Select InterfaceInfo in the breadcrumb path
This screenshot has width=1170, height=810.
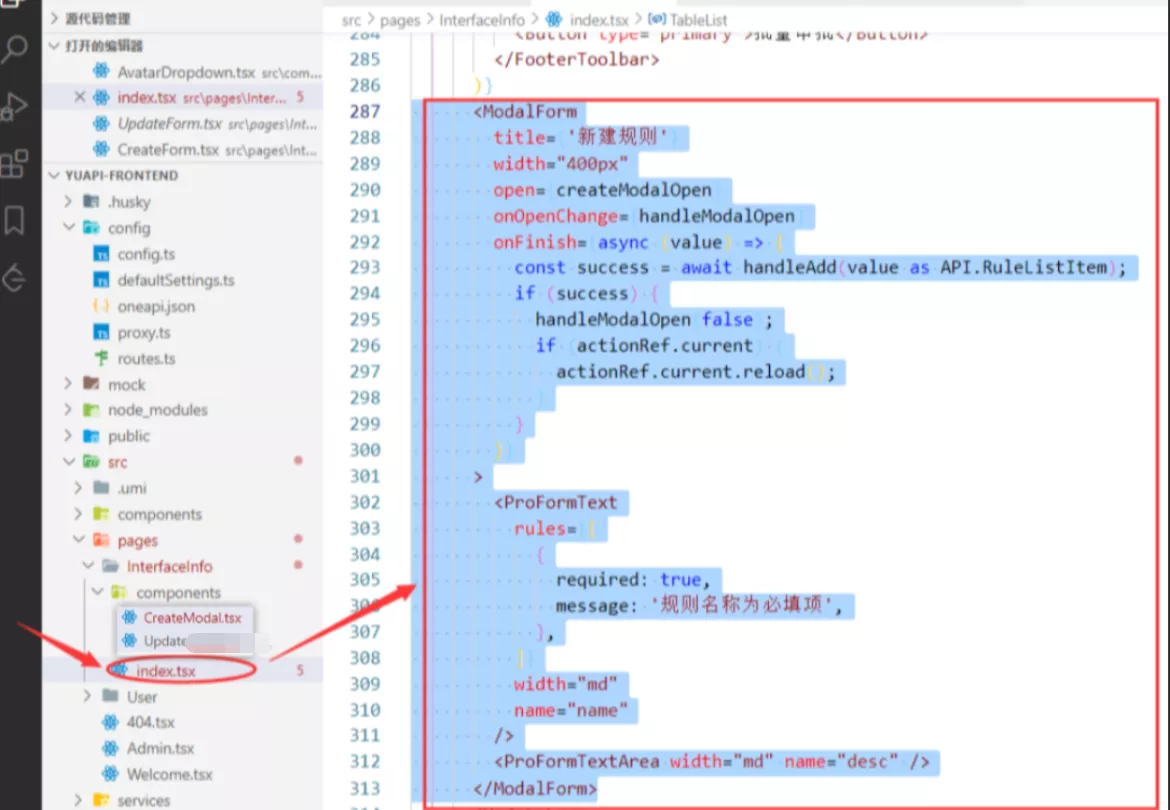pyautogui.click(x=481, y=20)
